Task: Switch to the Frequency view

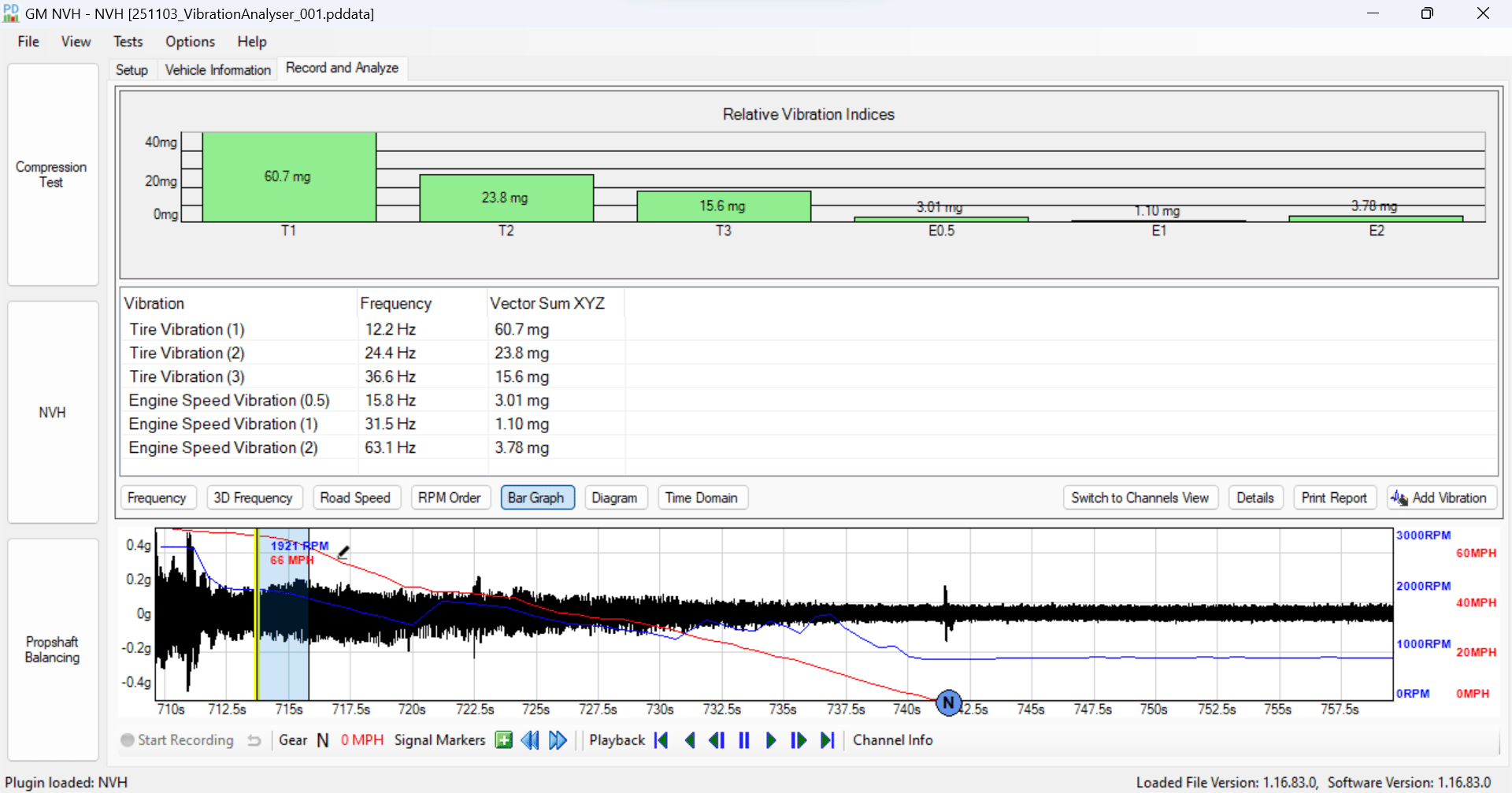Action: point(157,498)
